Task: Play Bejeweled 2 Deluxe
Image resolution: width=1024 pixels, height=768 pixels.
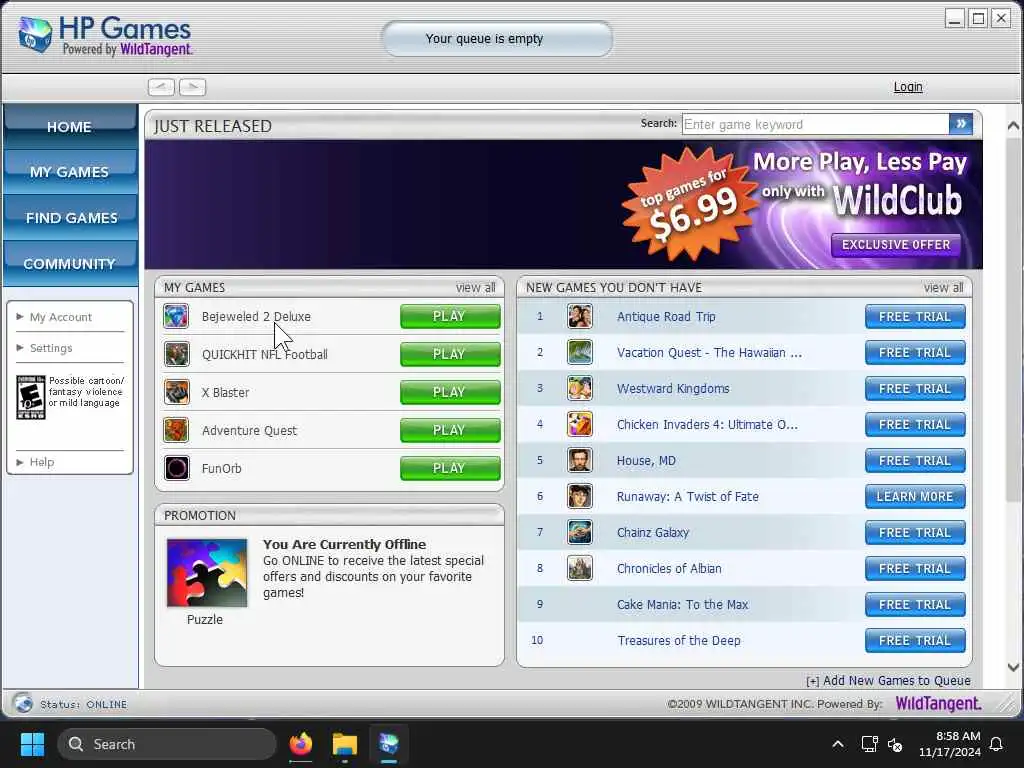Action: [450, 316]
